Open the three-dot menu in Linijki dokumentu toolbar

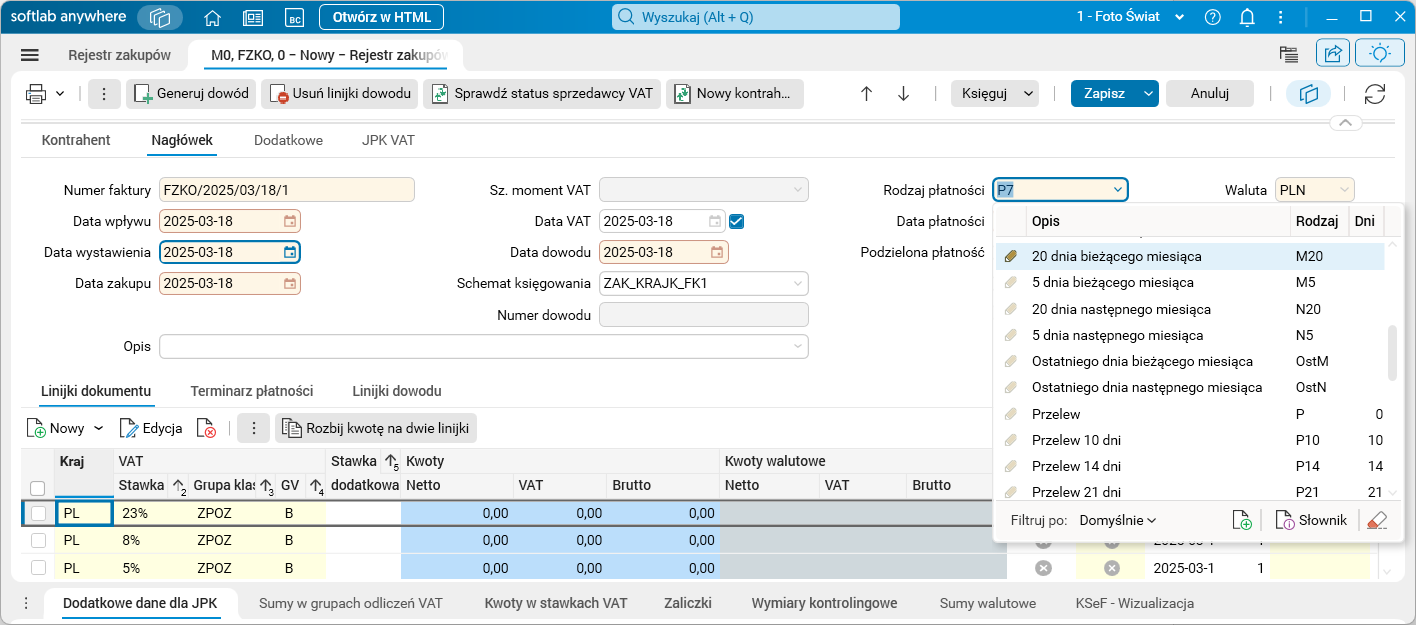[253, 428]
